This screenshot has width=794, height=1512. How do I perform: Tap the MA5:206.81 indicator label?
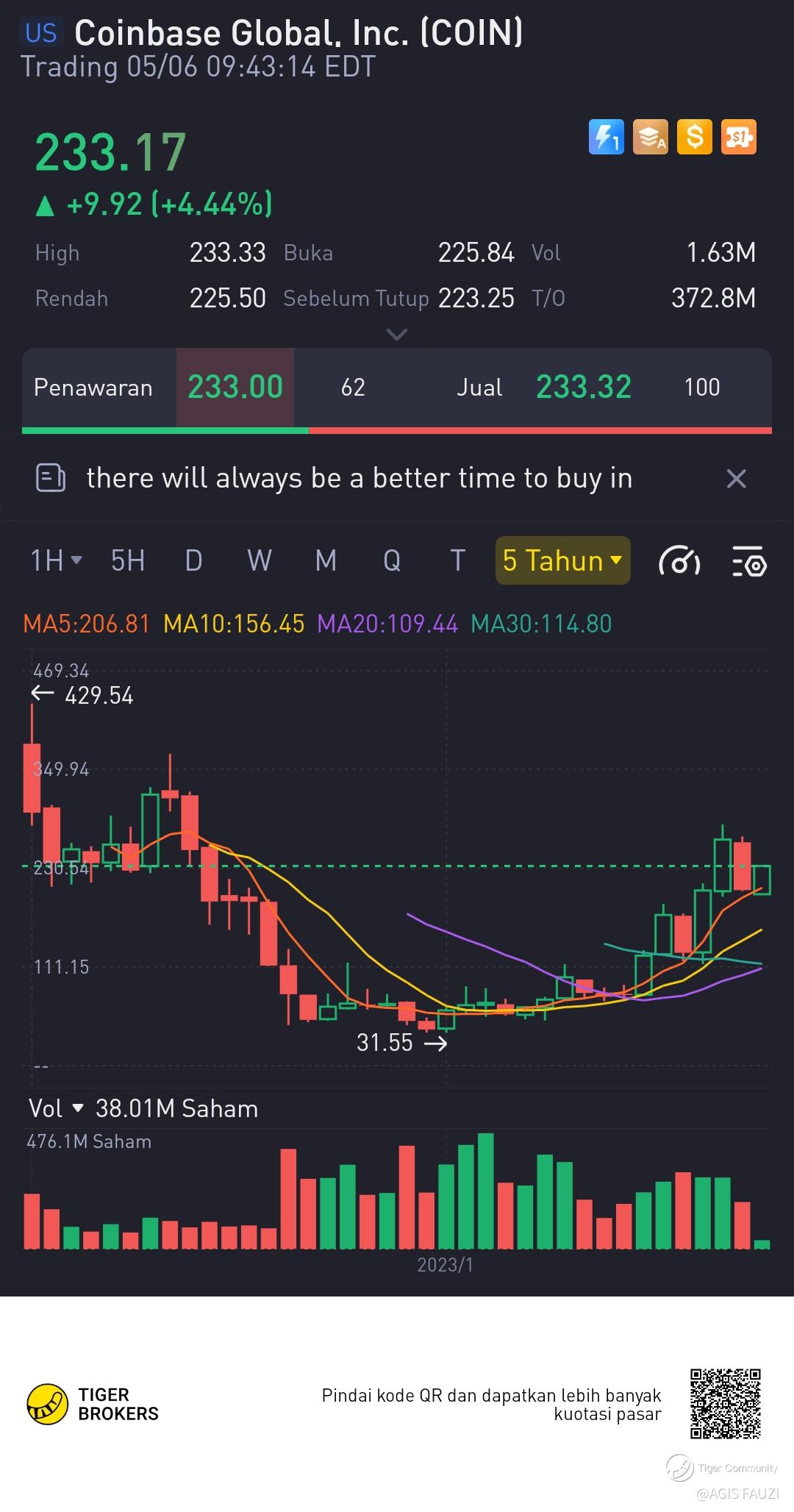[x=86, y=624]
